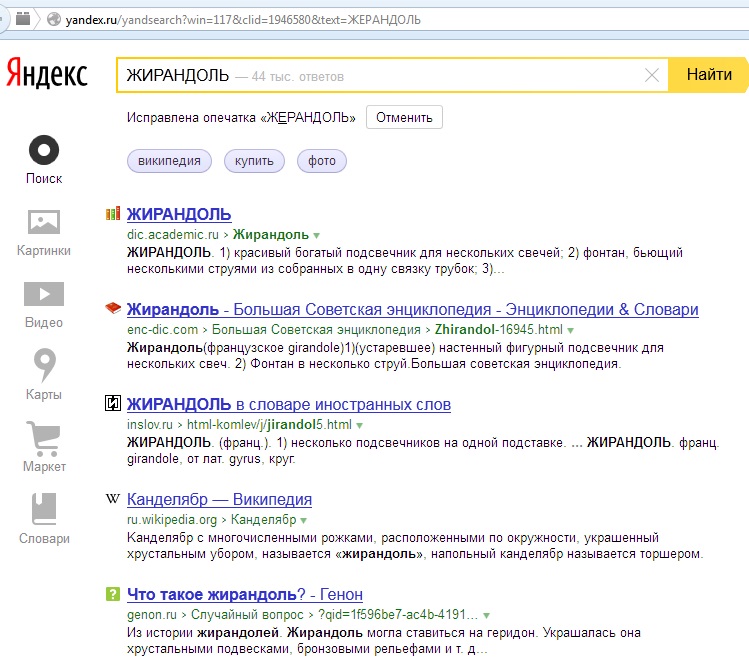Click the Яндекс logo
This screenshot has width=749, height=661.
tap(47, 75)
